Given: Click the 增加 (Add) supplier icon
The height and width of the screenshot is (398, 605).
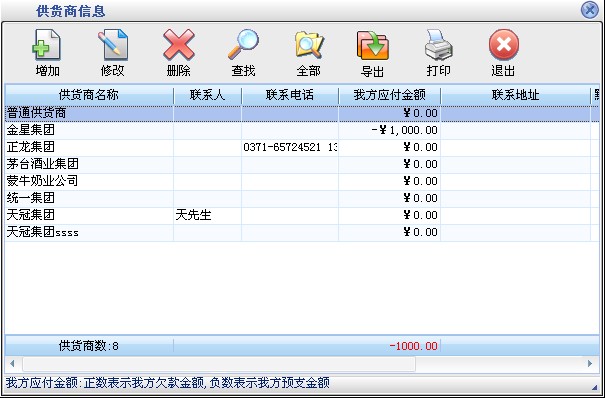Looking at the screenshot, I should click(47, 52).
